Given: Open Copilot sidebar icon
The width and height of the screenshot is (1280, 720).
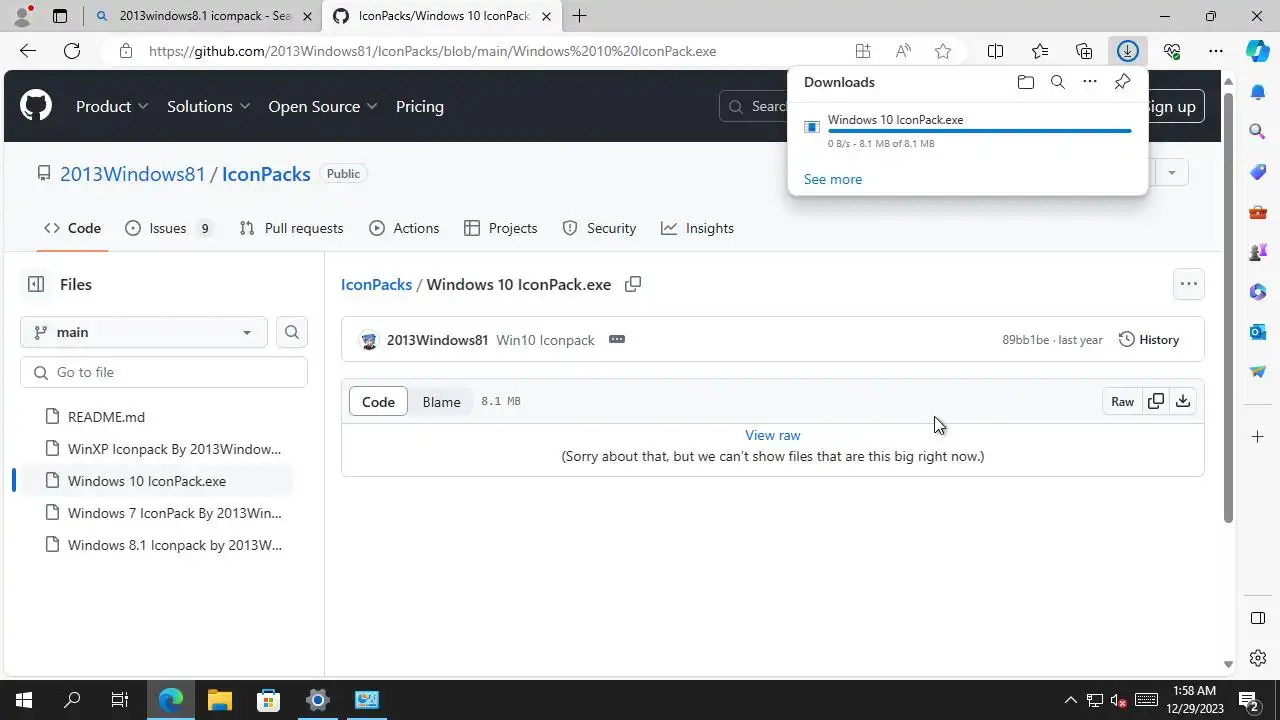Looking at the screenshot, I should pyautogui.click(x=1258, y=51).
